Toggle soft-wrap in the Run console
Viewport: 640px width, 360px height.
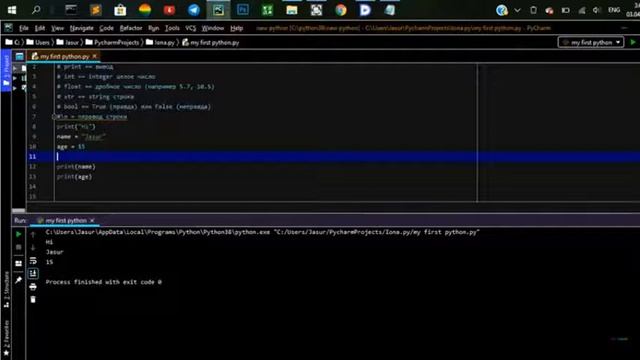(x=33, y=261)
